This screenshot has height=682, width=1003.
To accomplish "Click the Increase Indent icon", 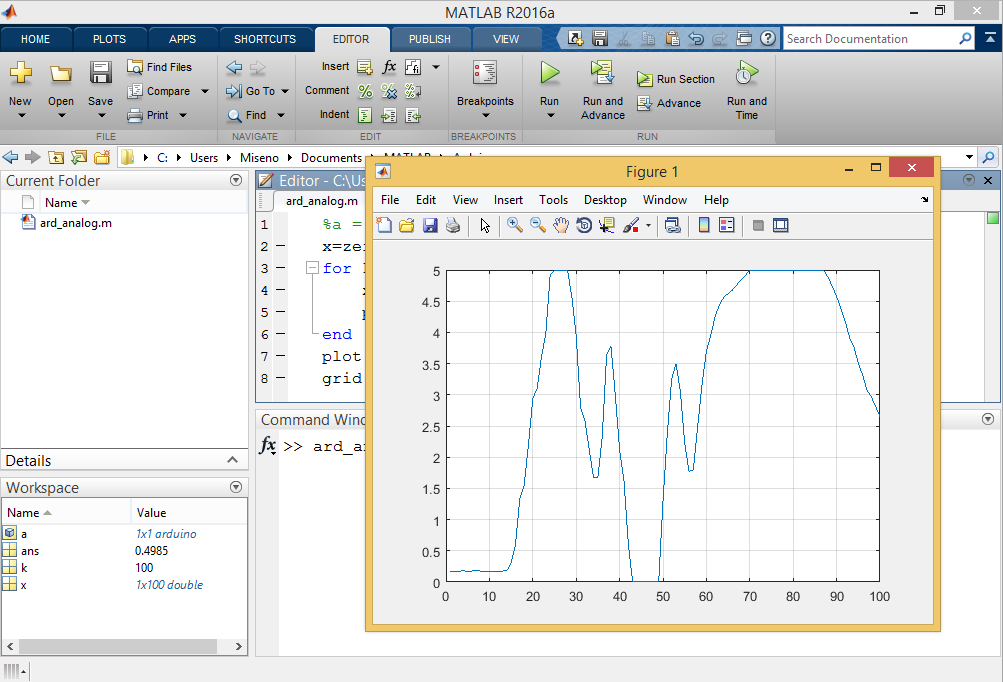I will point(389,115).
